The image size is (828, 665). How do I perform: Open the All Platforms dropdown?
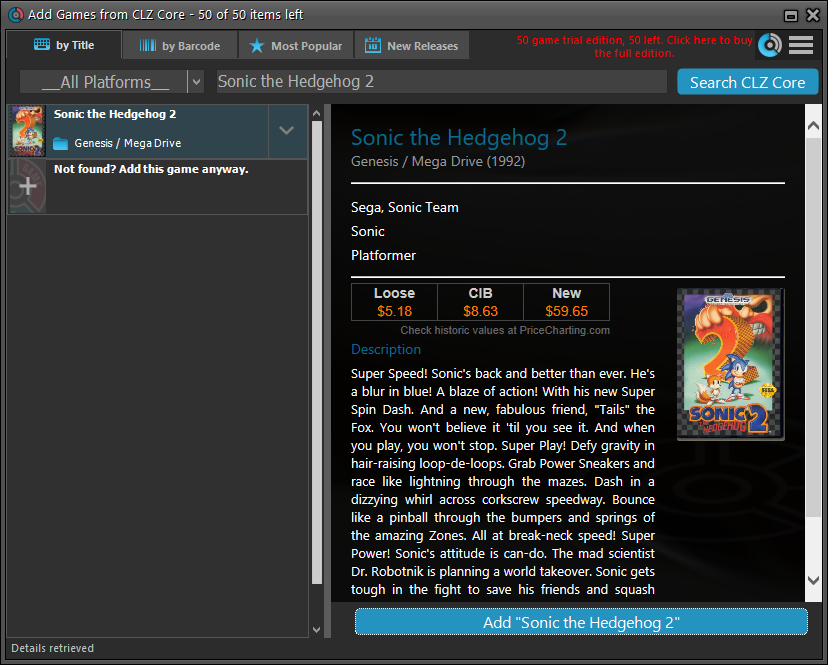point(103,82)
